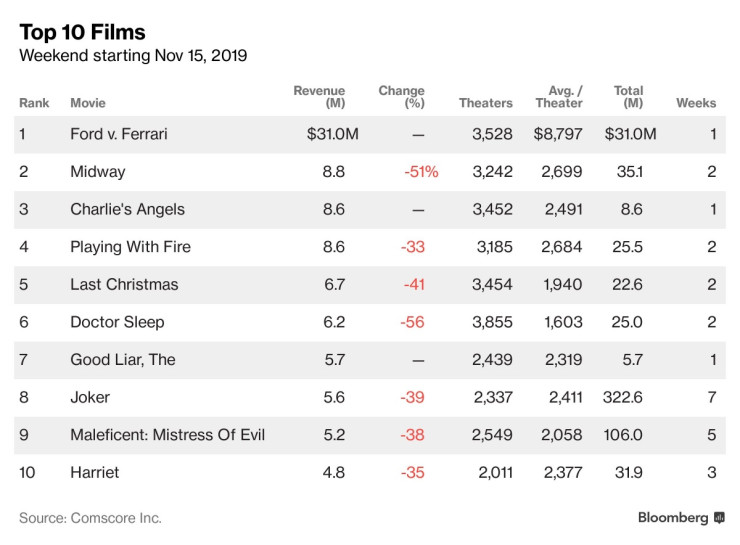Click Playing With Fire in the table
Screen dimensions: 740x545
coord(130,247)
